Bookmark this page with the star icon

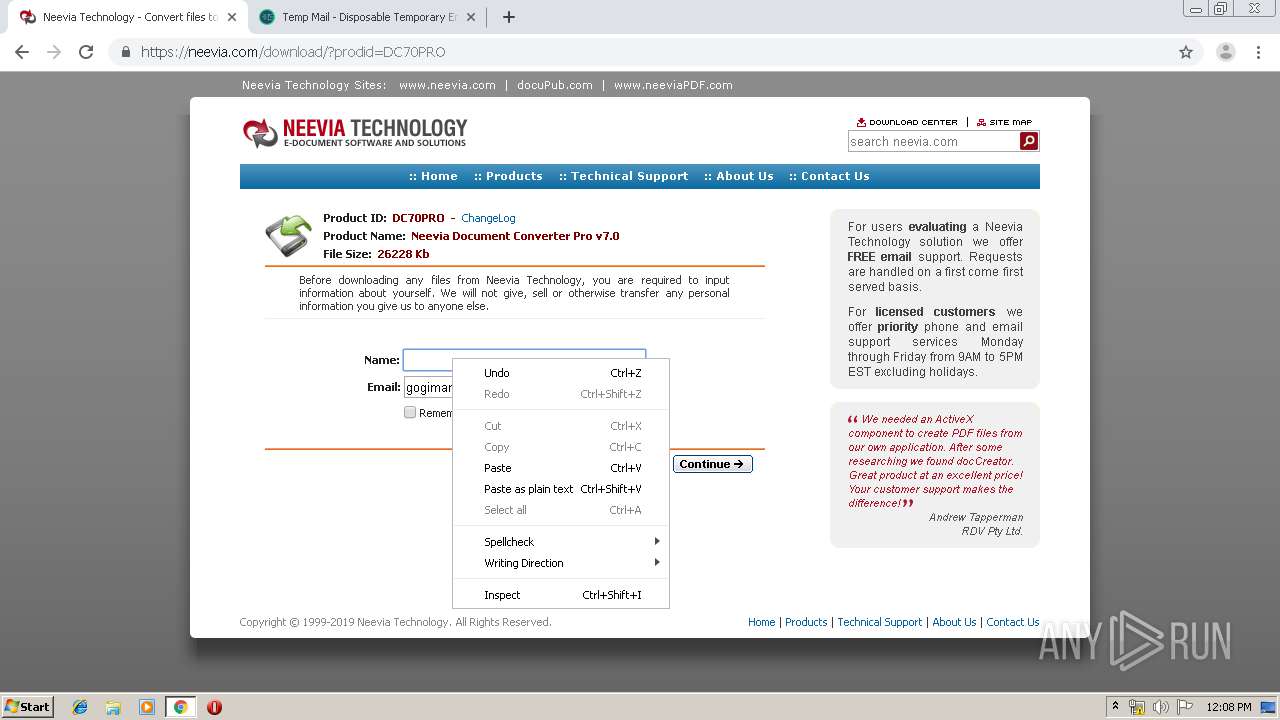(x=1186, y=52)
